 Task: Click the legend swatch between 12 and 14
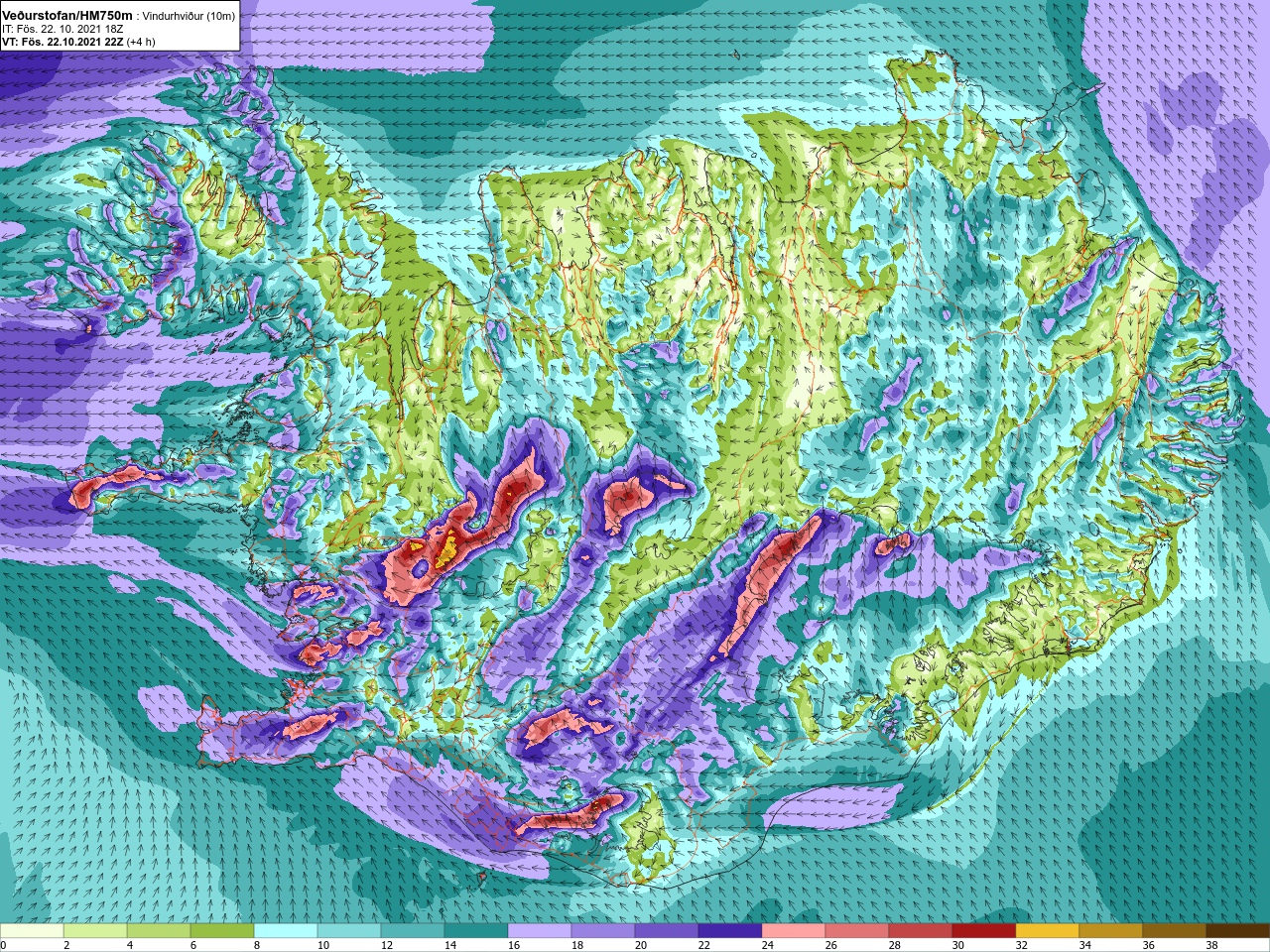point(413,930)
